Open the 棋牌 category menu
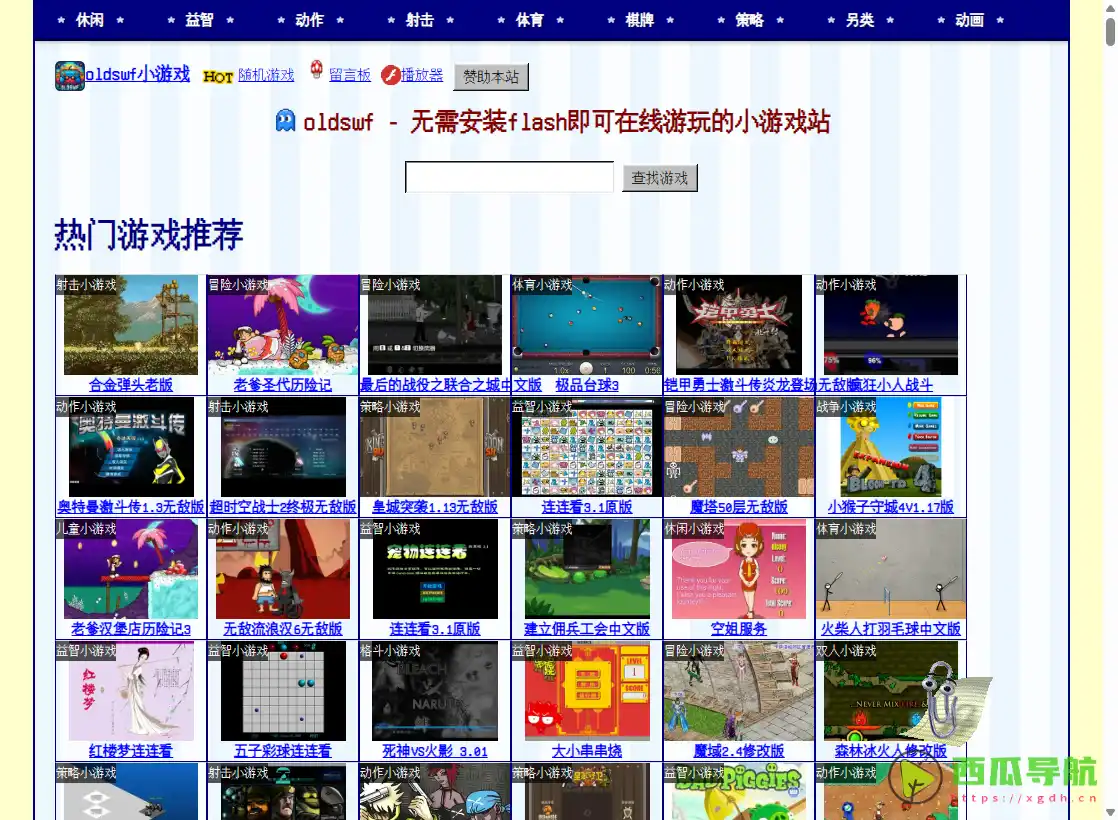The width and height of the screenshot is (1118, 820). (x=638, y=19)
